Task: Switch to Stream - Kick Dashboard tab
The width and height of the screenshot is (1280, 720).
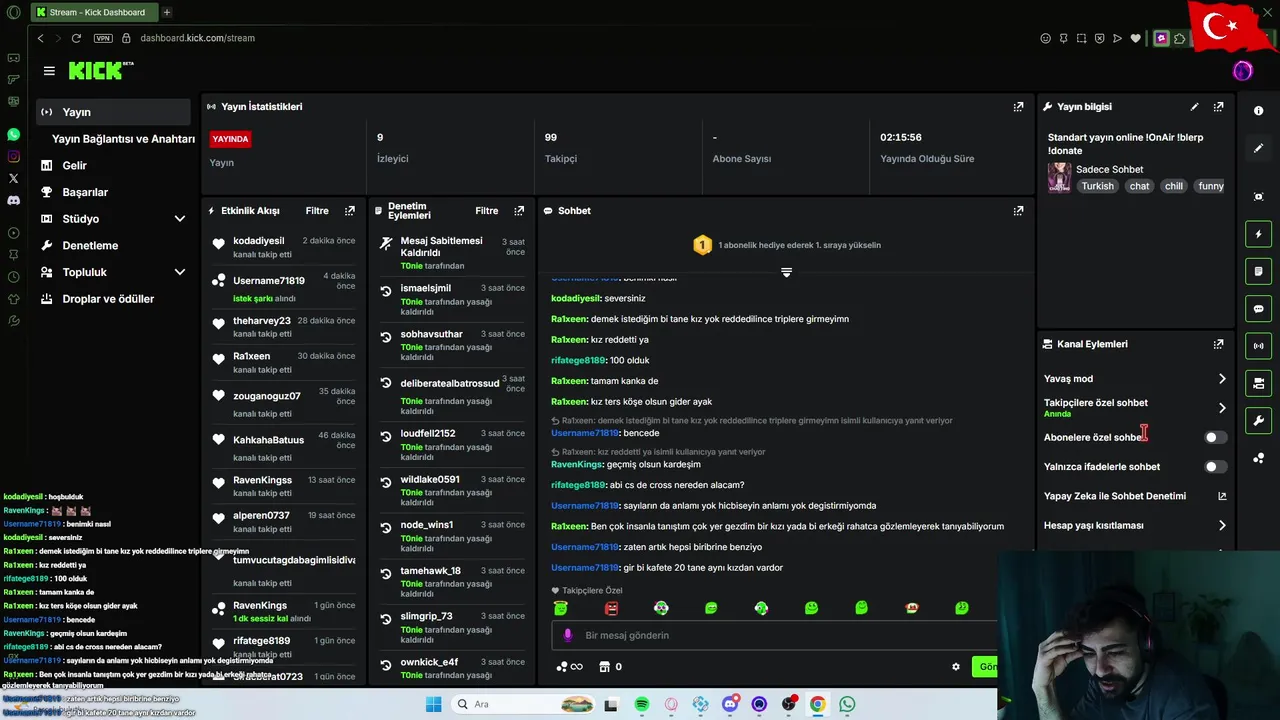Action: (93, 12)
